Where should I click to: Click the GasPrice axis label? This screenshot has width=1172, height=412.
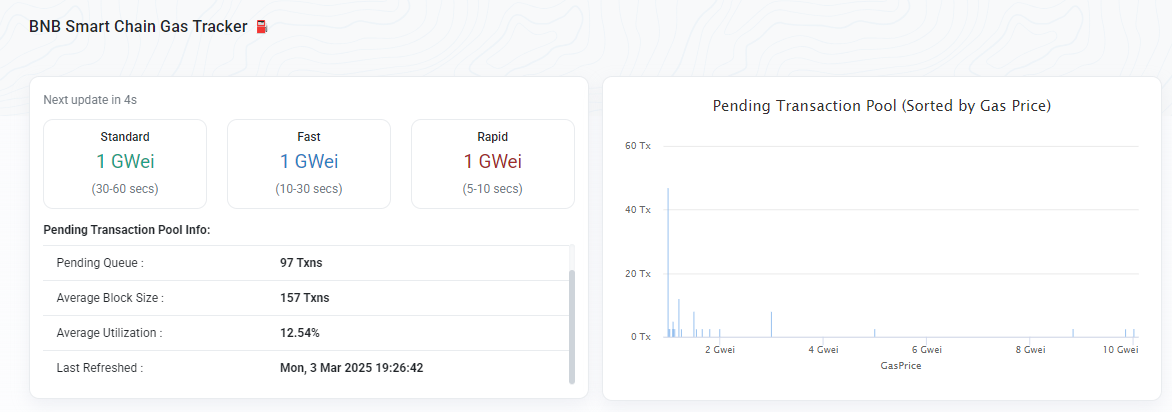click(901, 366)
